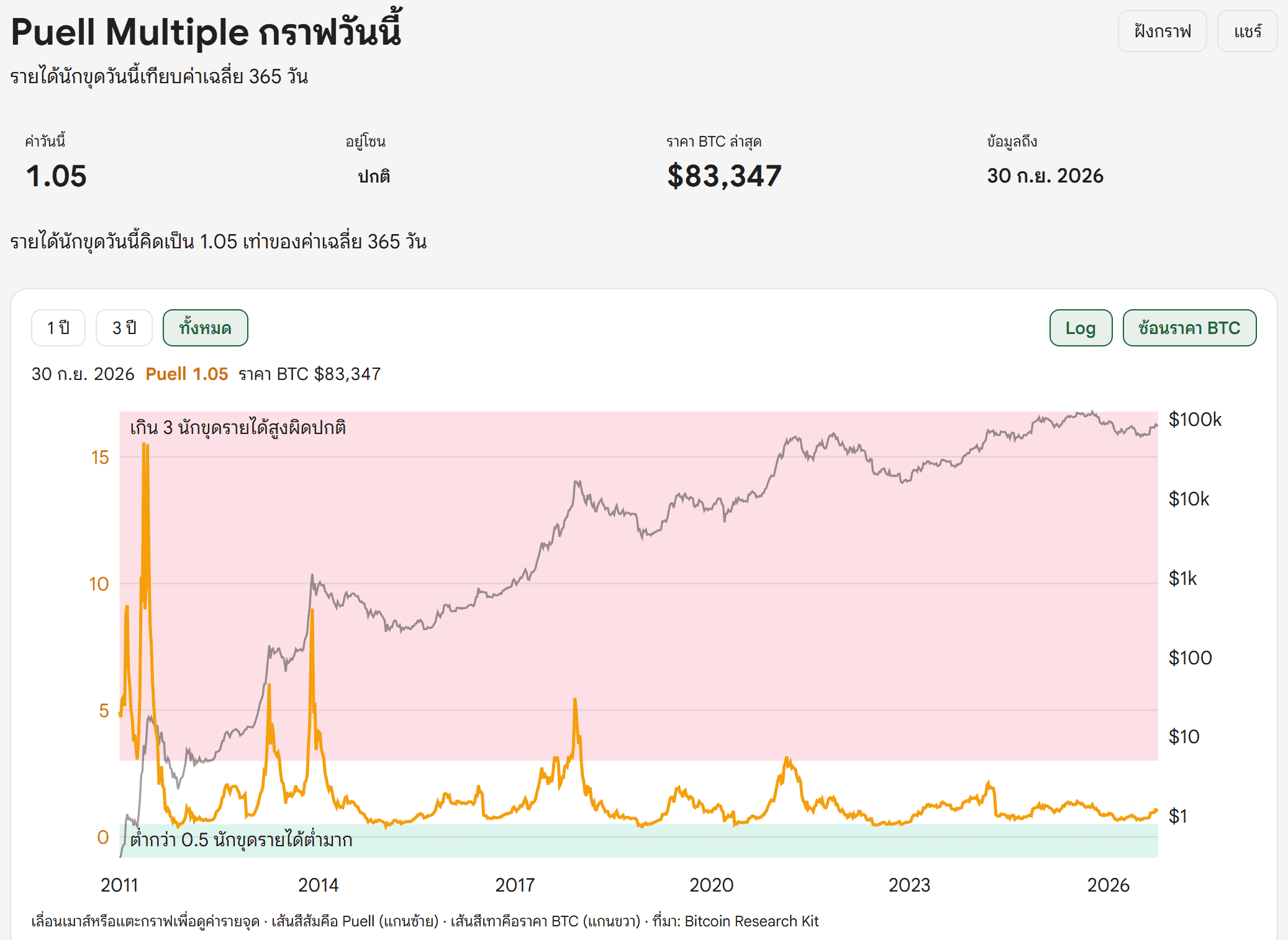The width and height of the screenshot is (1288, 940).
Task: Click the ต่ำกว่า 0.5 zone annotation text
Action: pos(241,840)
